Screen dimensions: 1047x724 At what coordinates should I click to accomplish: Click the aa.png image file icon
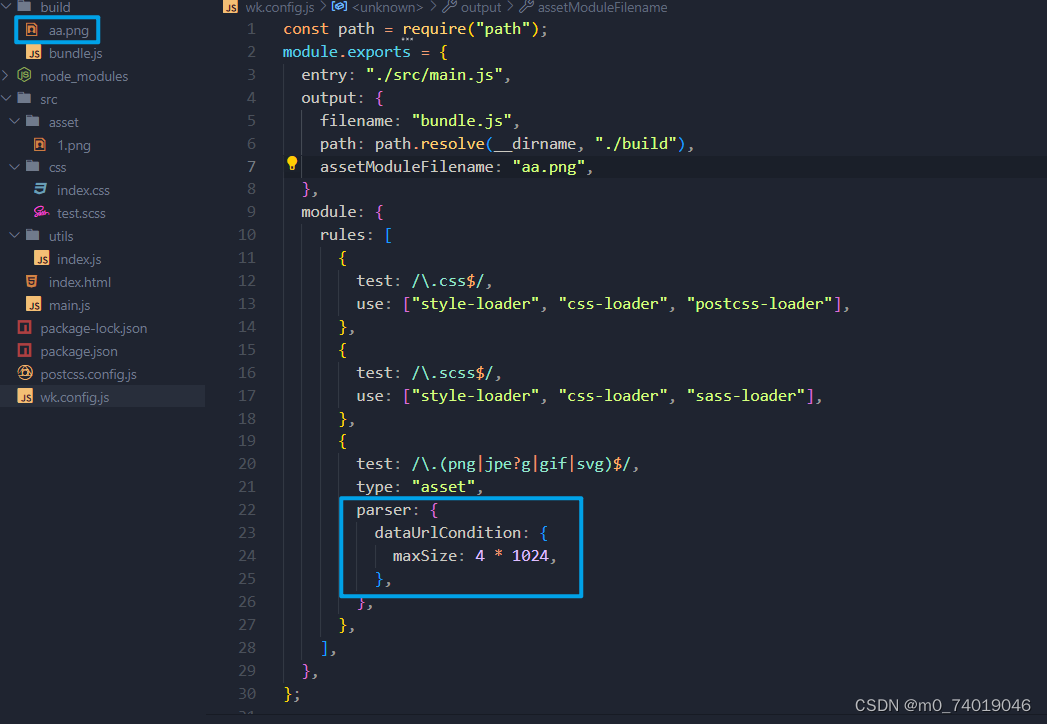click(34, 29)
